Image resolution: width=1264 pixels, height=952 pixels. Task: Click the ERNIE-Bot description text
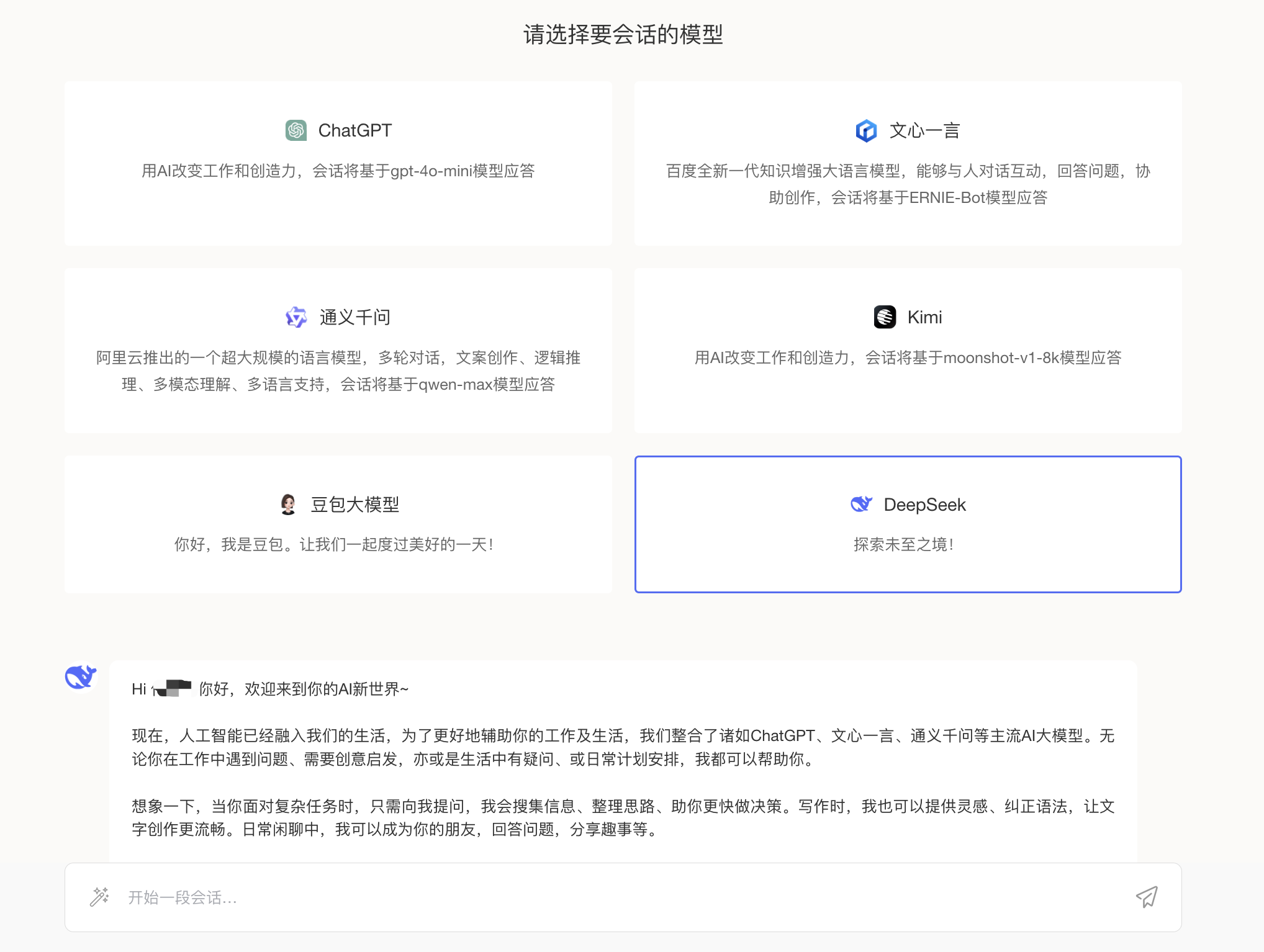[908, 184]
